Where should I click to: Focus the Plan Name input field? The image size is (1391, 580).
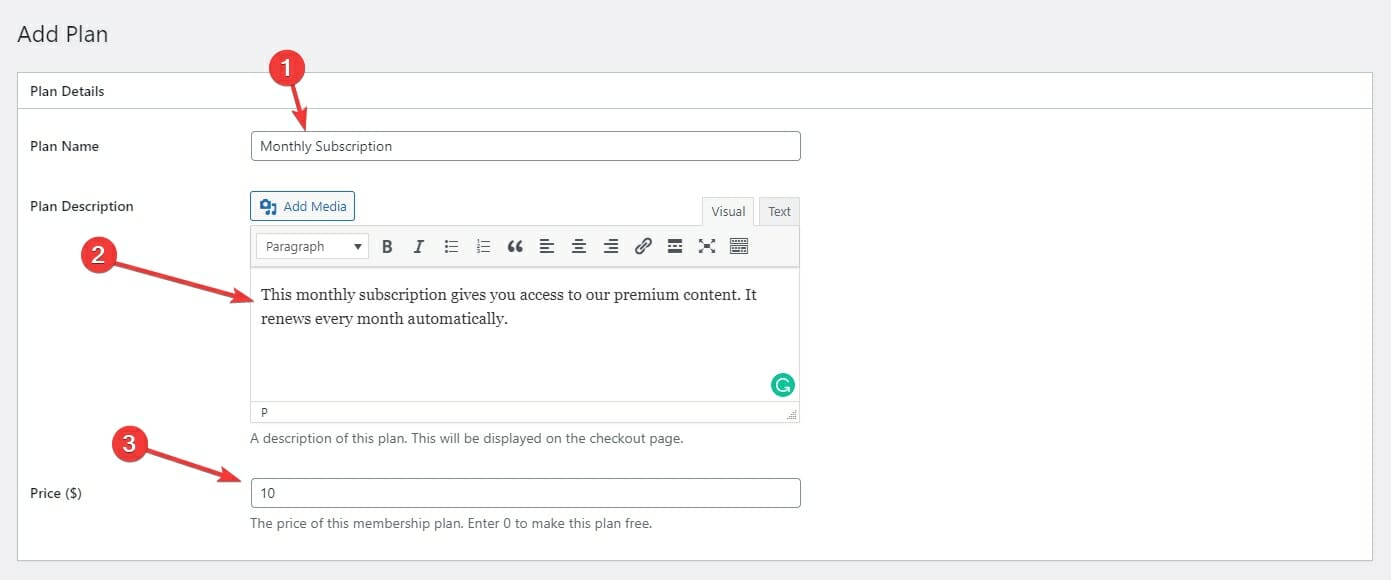(526, 146)
